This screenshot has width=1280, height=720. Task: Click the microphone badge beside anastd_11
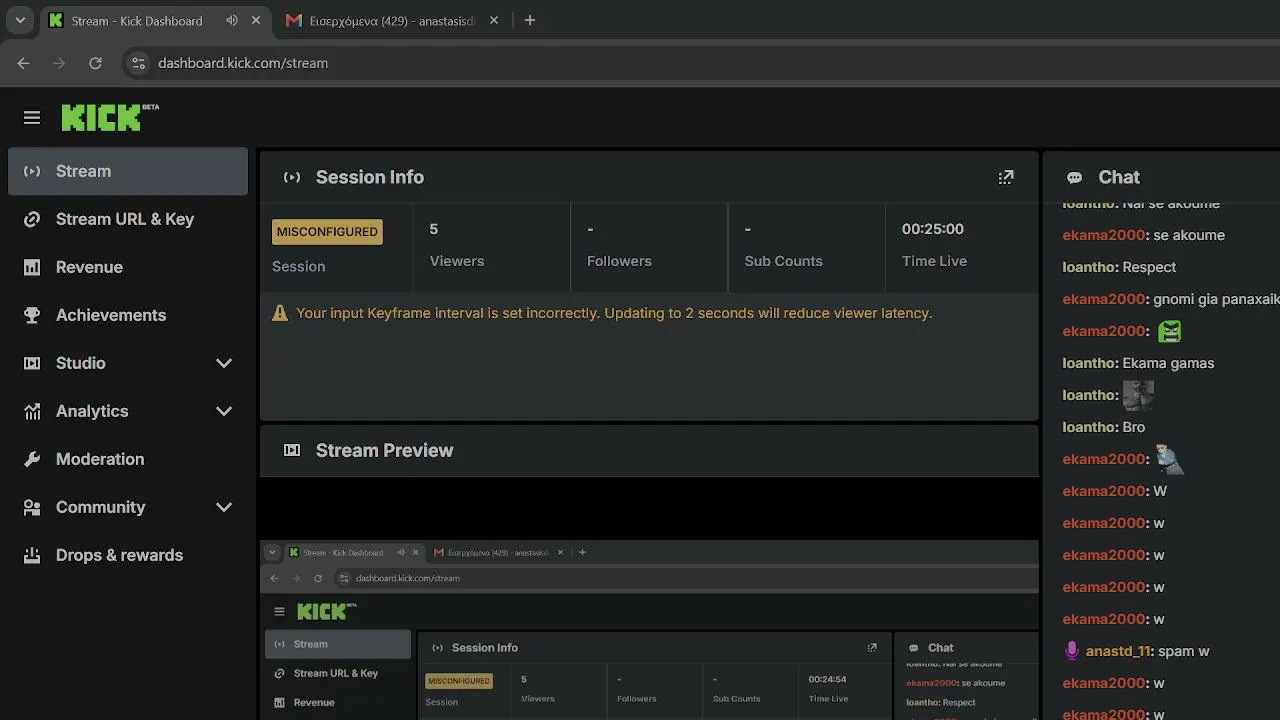(x=1072, y=651)
